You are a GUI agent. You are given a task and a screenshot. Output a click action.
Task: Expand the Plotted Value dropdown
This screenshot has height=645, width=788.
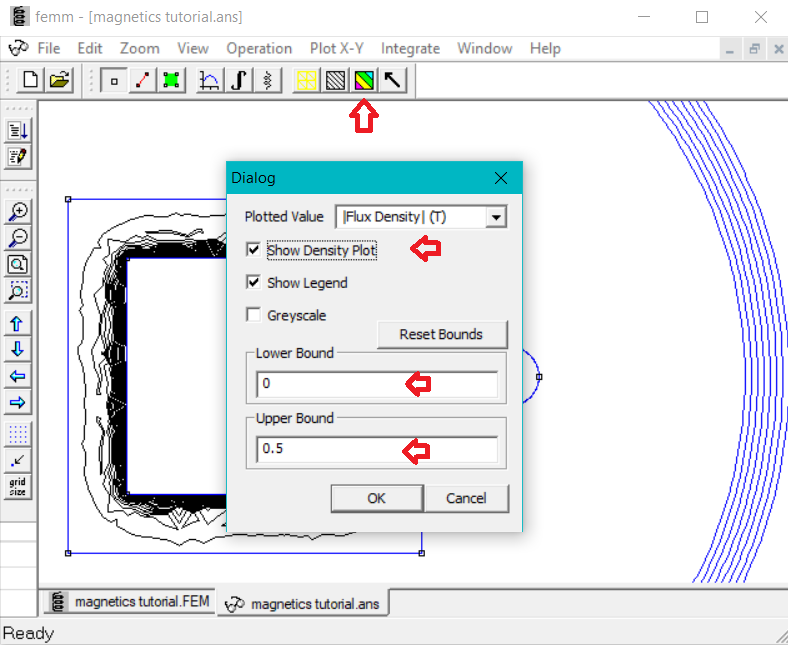pos(496,217)
